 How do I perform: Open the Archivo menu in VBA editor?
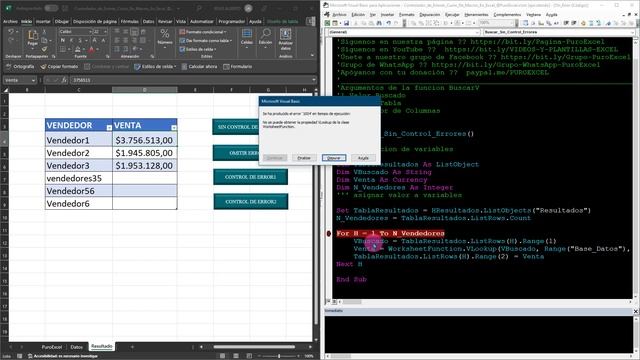pyautogui.click(x=339, y=14)
